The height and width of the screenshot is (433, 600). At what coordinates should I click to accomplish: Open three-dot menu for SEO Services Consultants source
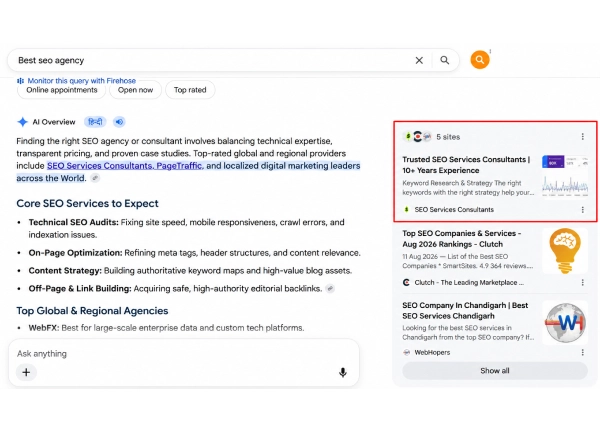pyautogui.click(x=582, y=210)
